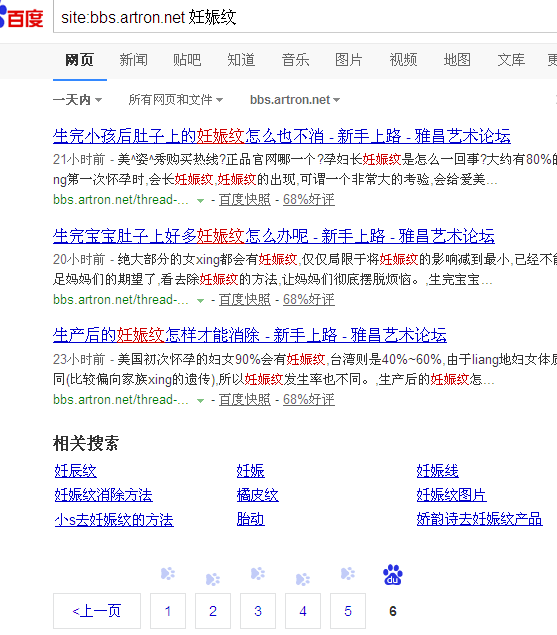Click current page number 6

click(393, 611)
